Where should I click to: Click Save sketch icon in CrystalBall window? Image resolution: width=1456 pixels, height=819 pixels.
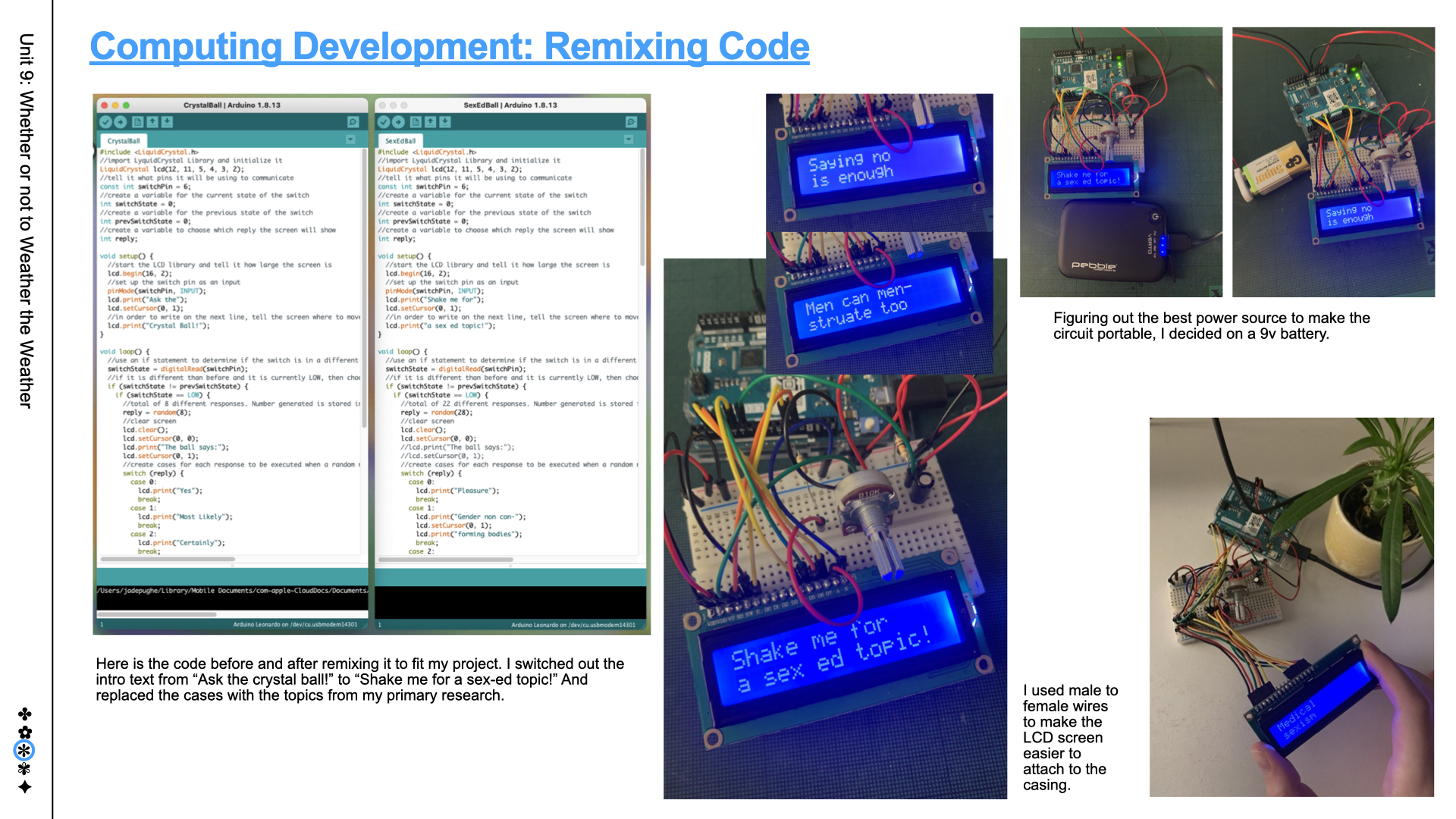coord(167,122)
